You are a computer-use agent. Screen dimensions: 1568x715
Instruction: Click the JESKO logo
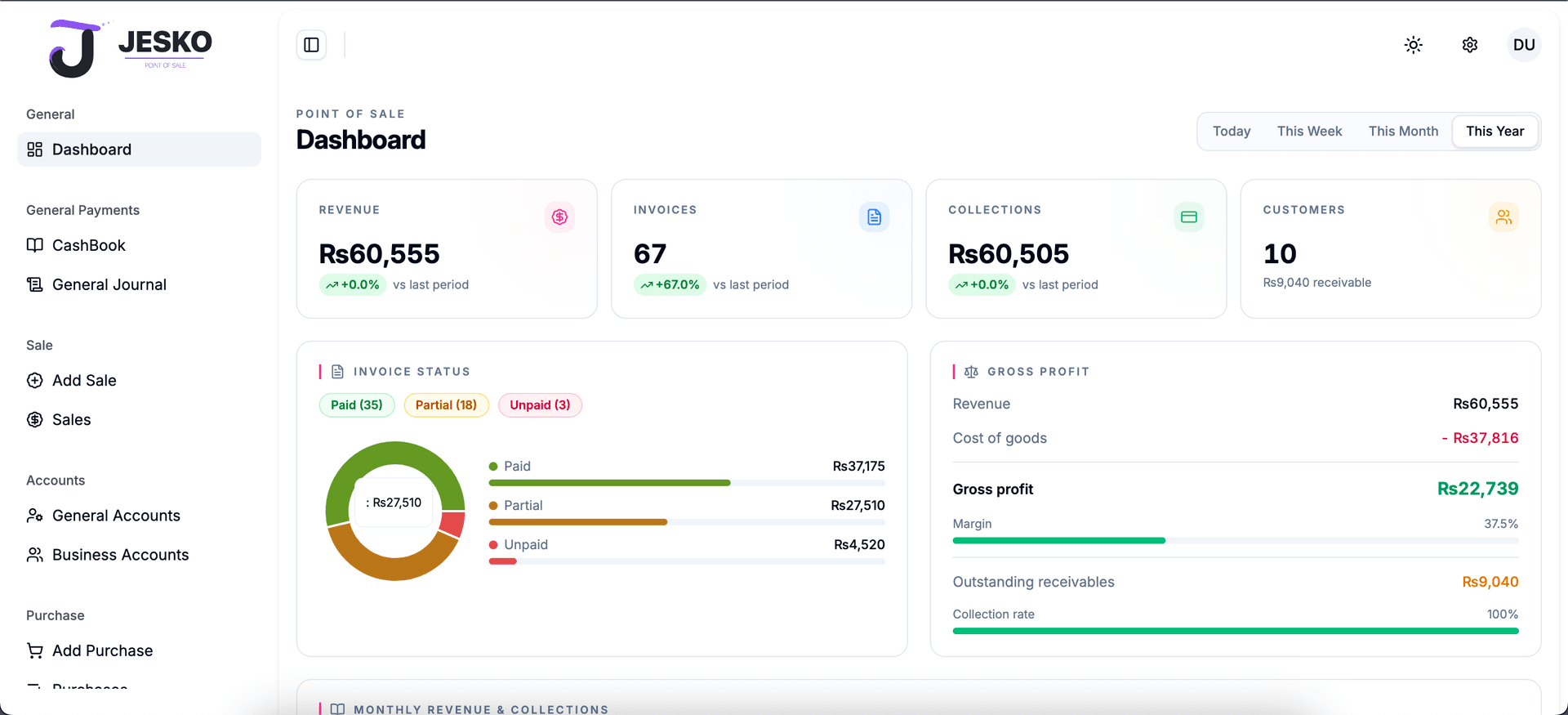131,49
